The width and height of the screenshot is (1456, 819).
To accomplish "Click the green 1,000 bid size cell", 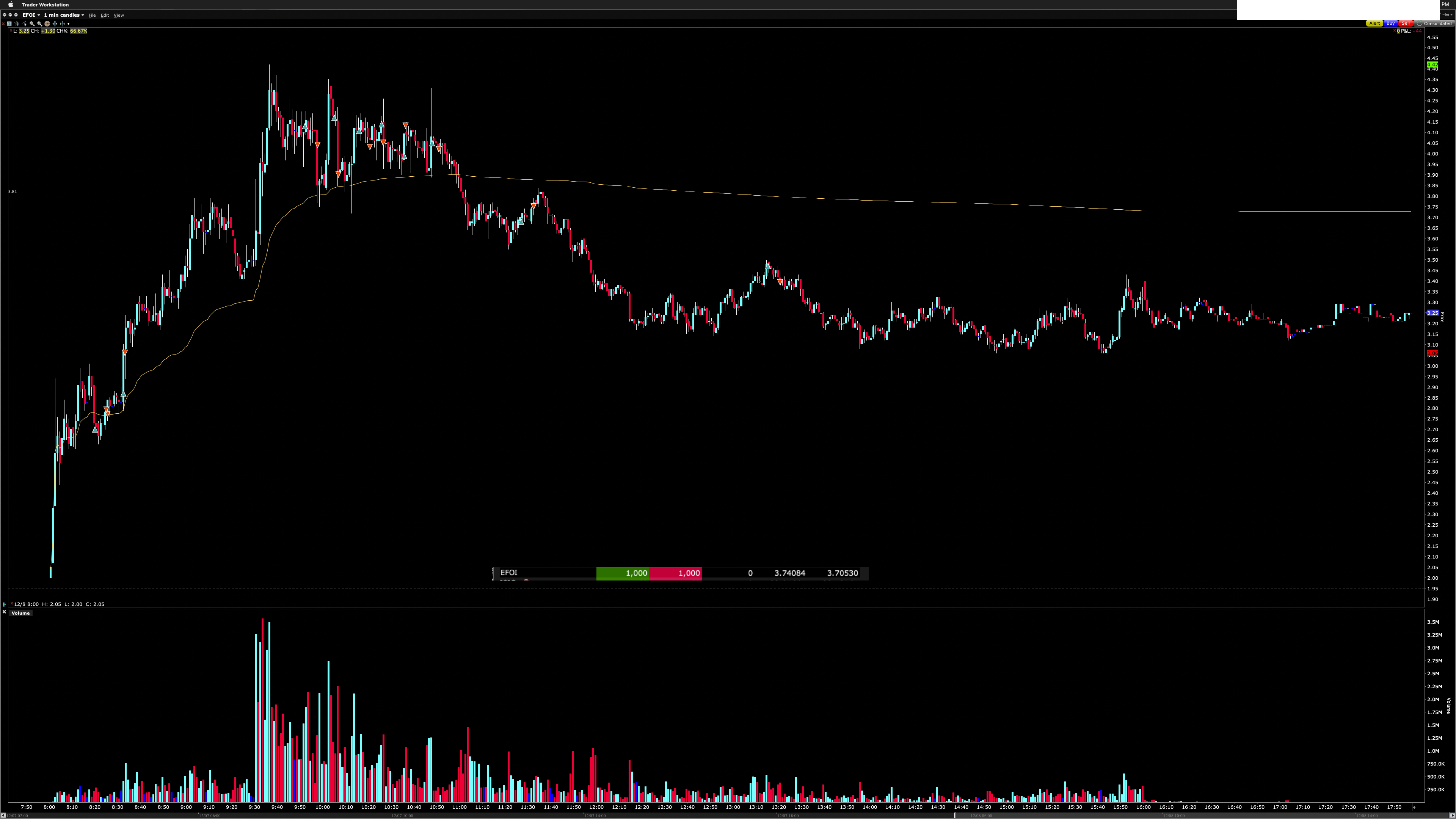I will tap(622, 573).
